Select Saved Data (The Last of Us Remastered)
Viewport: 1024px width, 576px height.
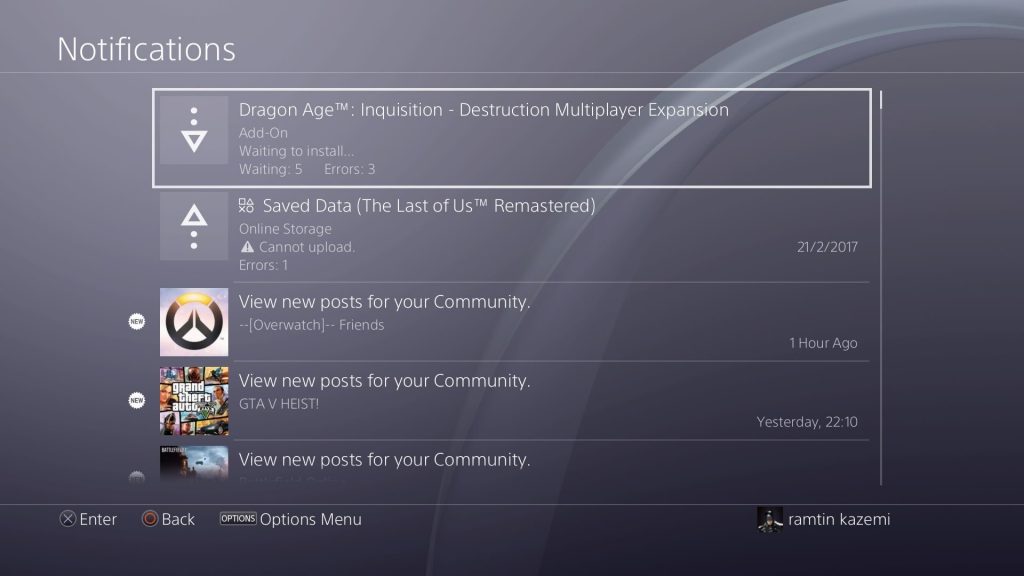428,206
